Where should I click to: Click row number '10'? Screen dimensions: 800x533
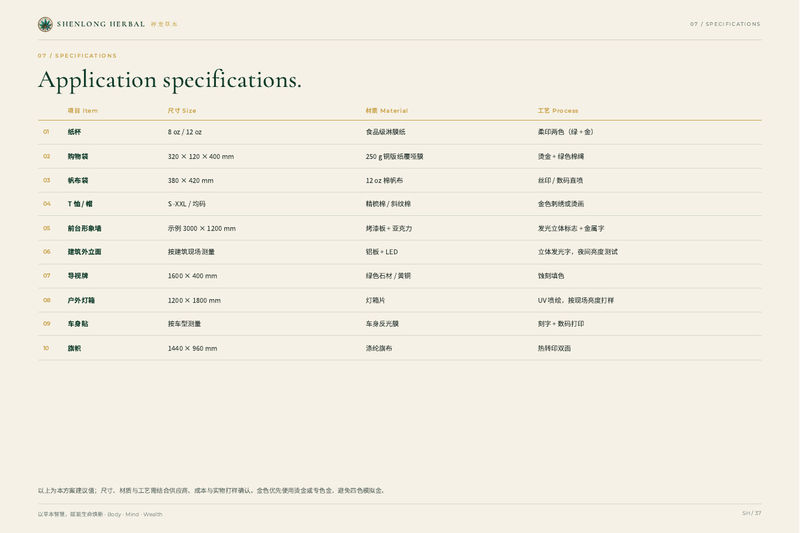46,348
